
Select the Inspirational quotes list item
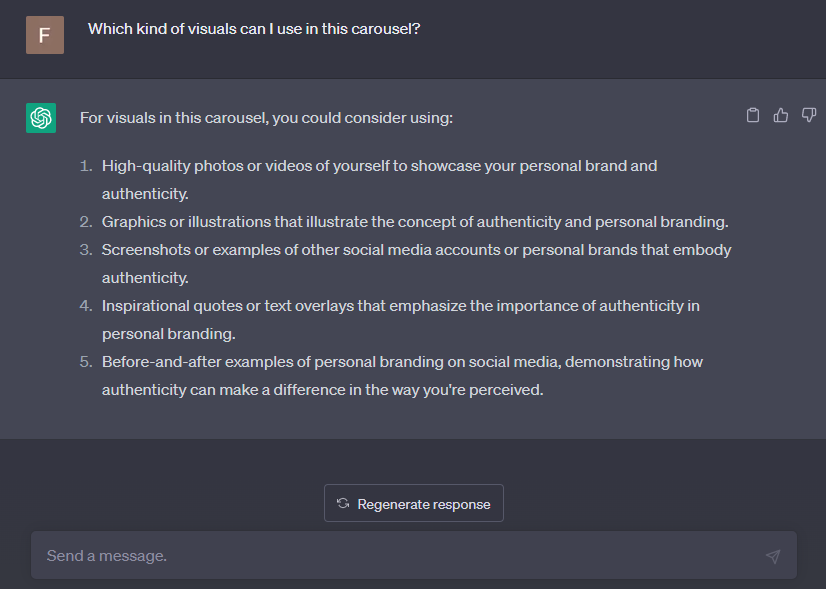(x=400, y=306)
